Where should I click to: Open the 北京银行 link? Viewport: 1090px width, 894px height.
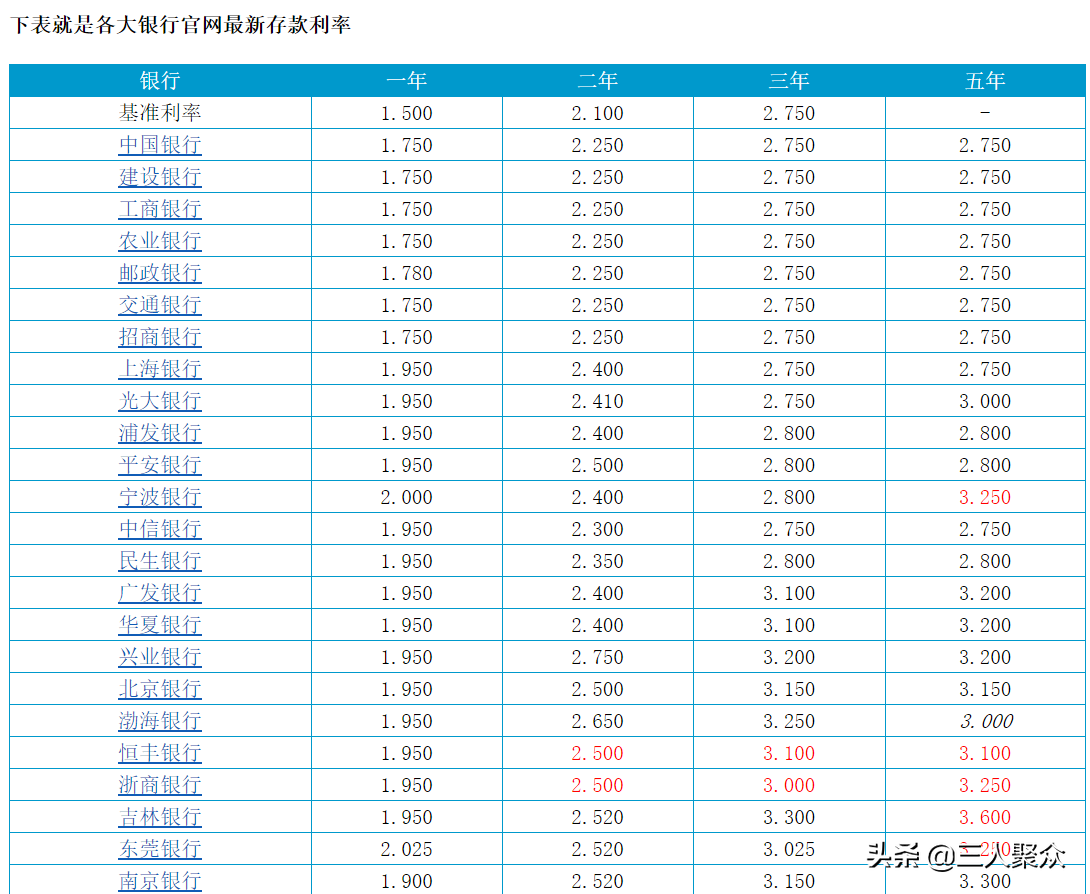tap(160, 688)
